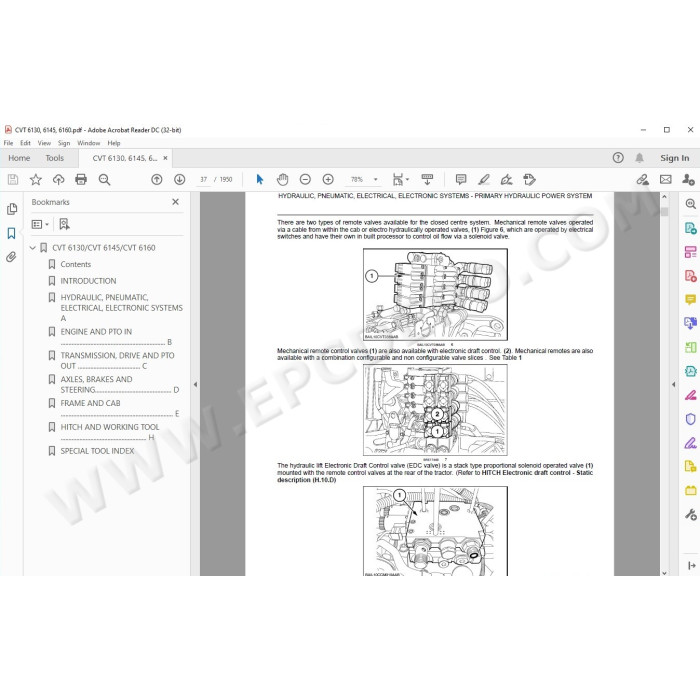Click the document scroll up arrow

pyautogui.click(x=664, y=196)
